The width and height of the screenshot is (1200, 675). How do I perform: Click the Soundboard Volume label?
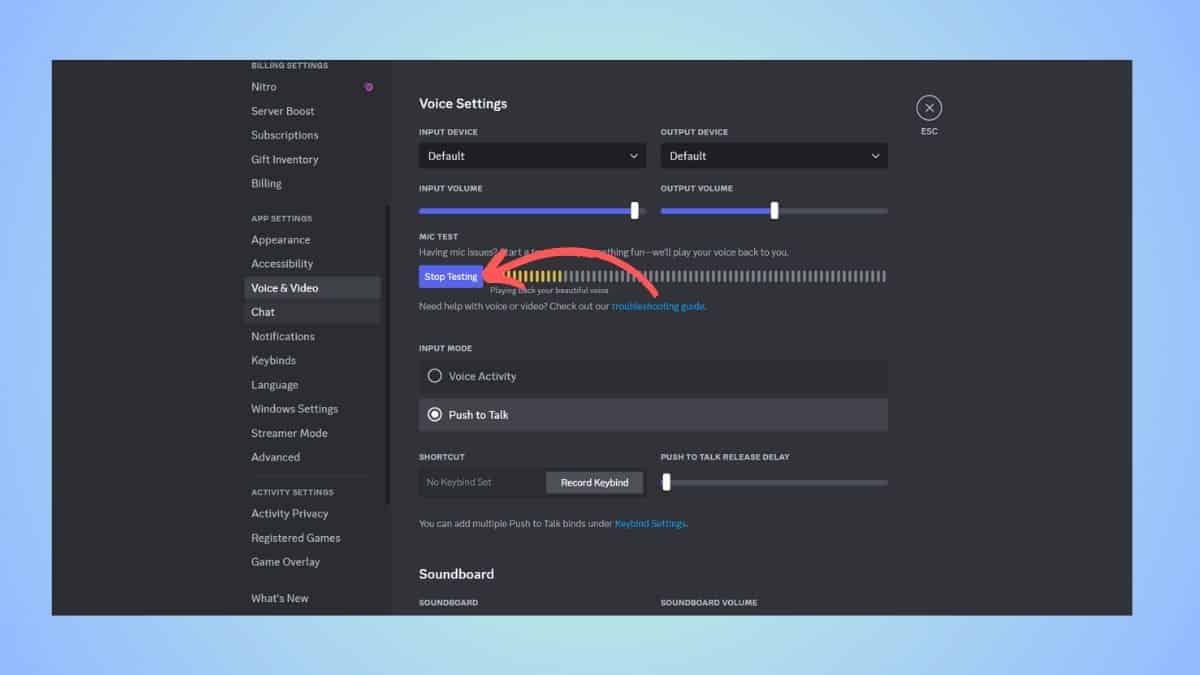pyautogui.click(x=709, y=603)
